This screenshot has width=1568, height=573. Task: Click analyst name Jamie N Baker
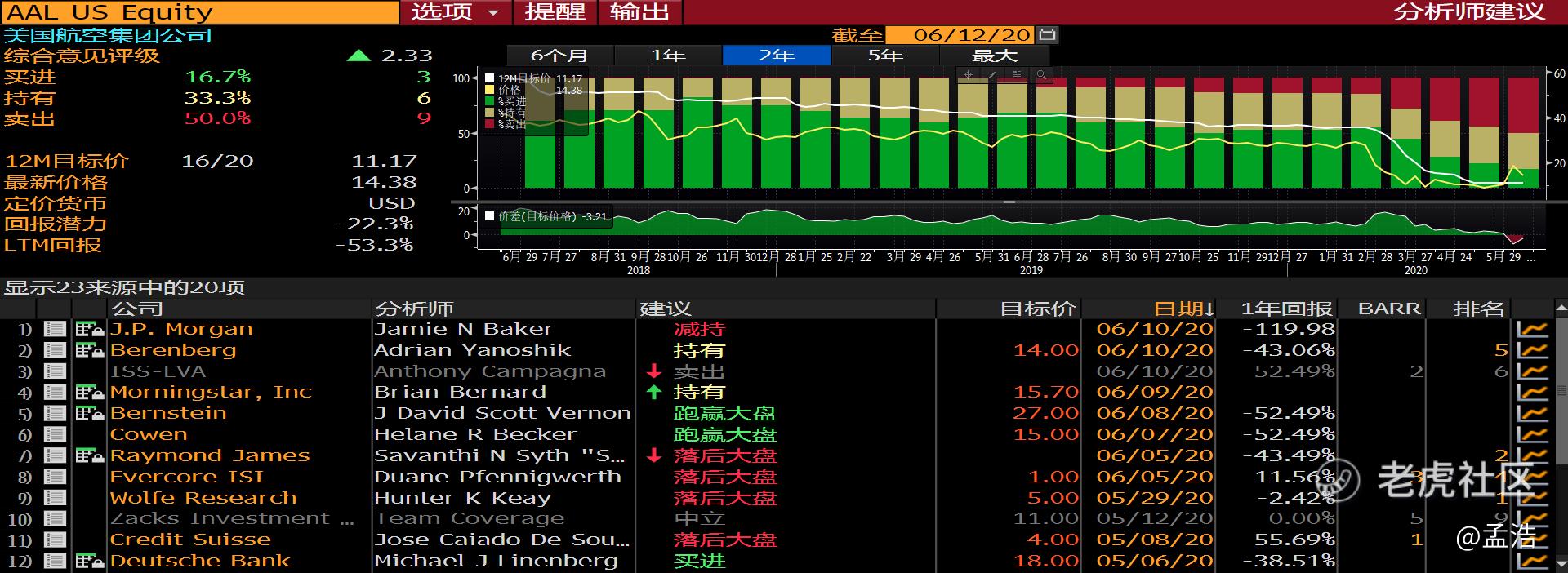pyautogui.click(x=464, y=329)
